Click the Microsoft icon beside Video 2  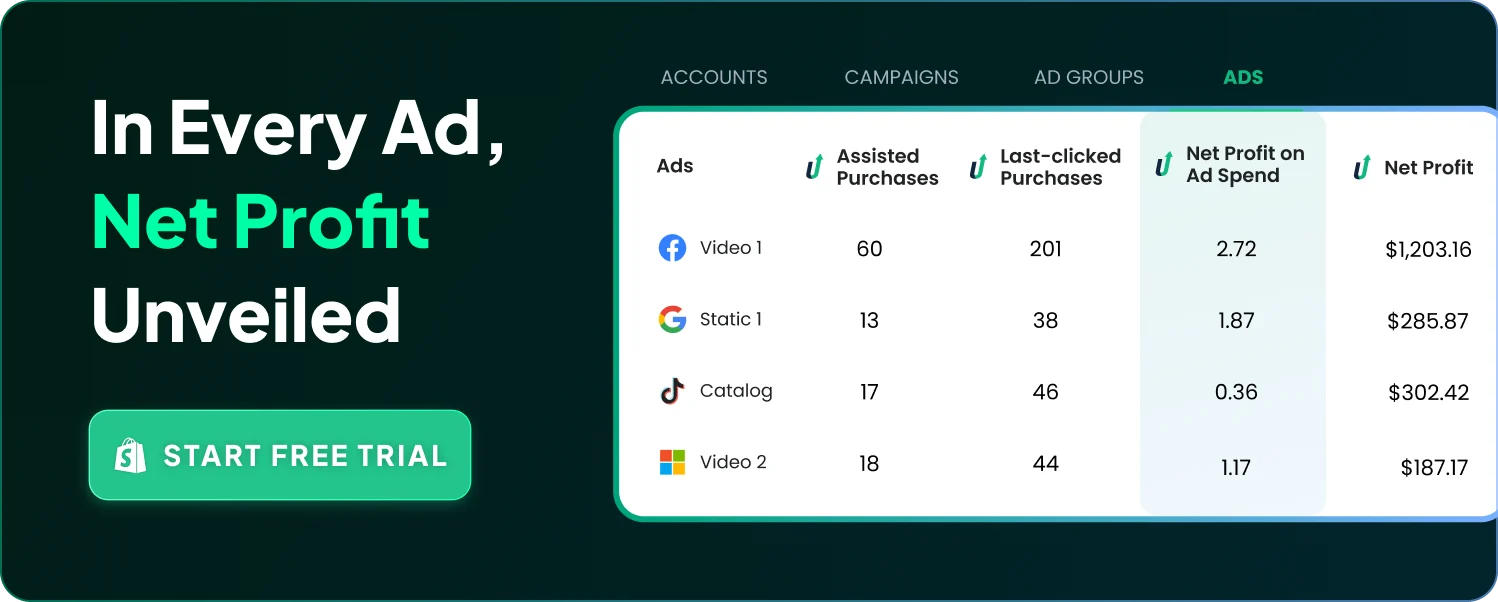tap(672, 462)
